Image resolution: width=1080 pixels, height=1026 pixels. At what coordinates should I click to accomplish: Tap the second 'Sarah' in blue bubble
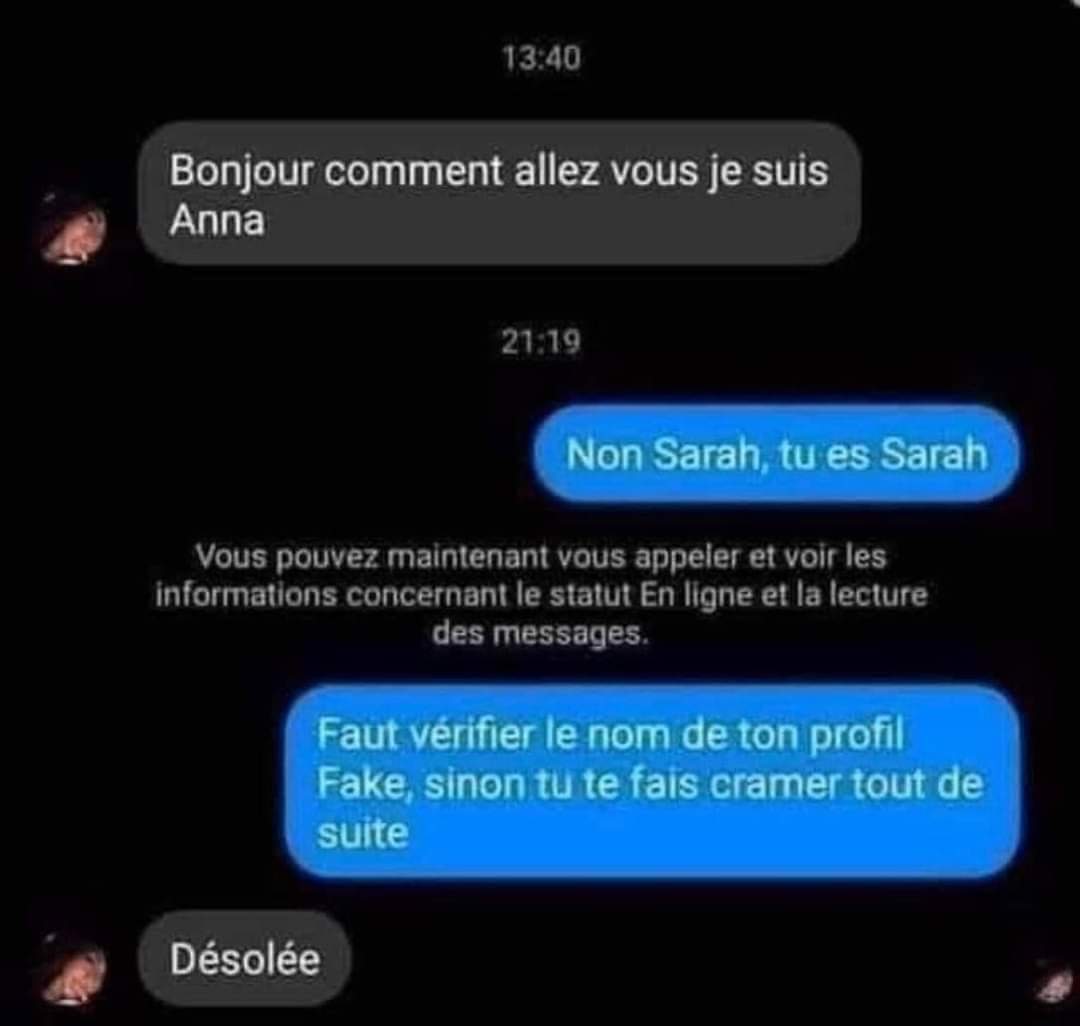tap(934, 454)
